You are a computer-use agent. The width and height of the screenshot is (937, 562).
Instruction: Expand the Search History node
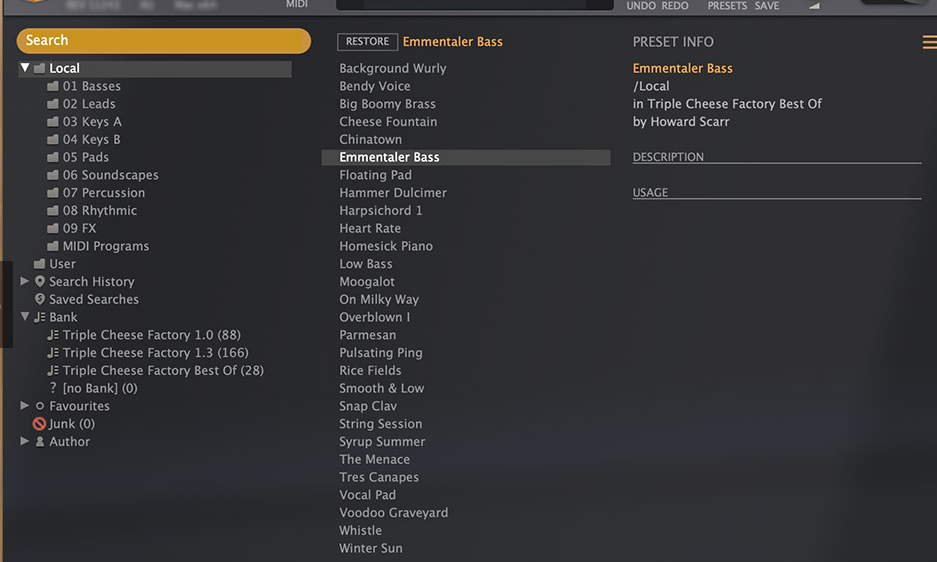pyautogui.click(x=25, y=282)
